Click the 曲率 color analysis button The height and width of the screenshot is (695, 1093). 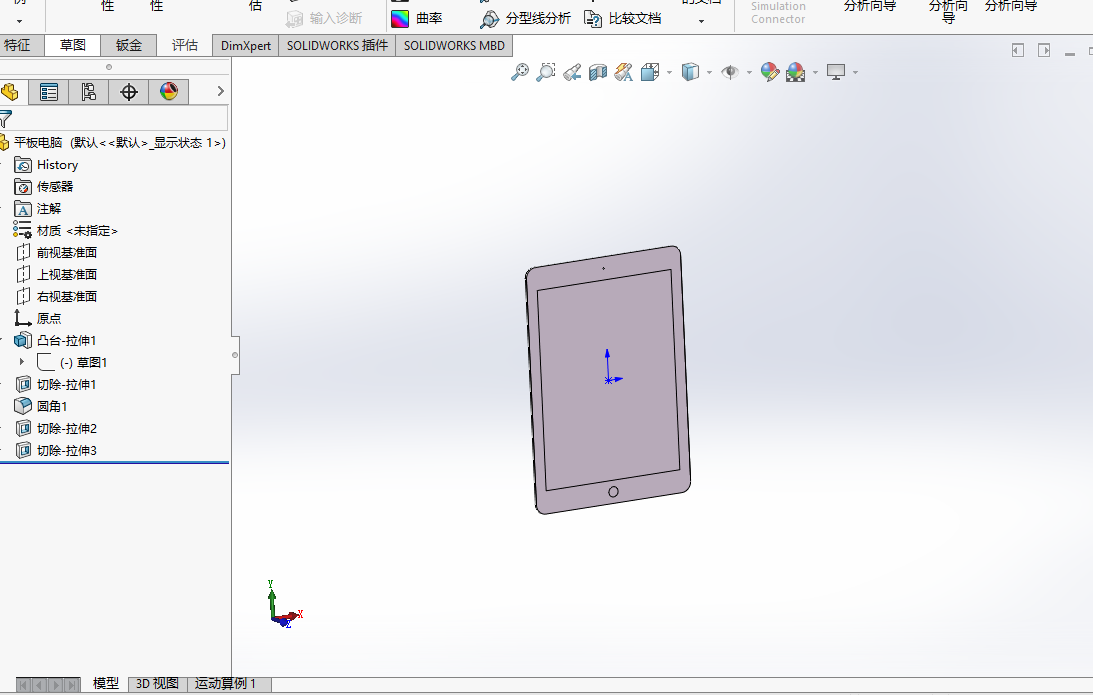(417, 18)
